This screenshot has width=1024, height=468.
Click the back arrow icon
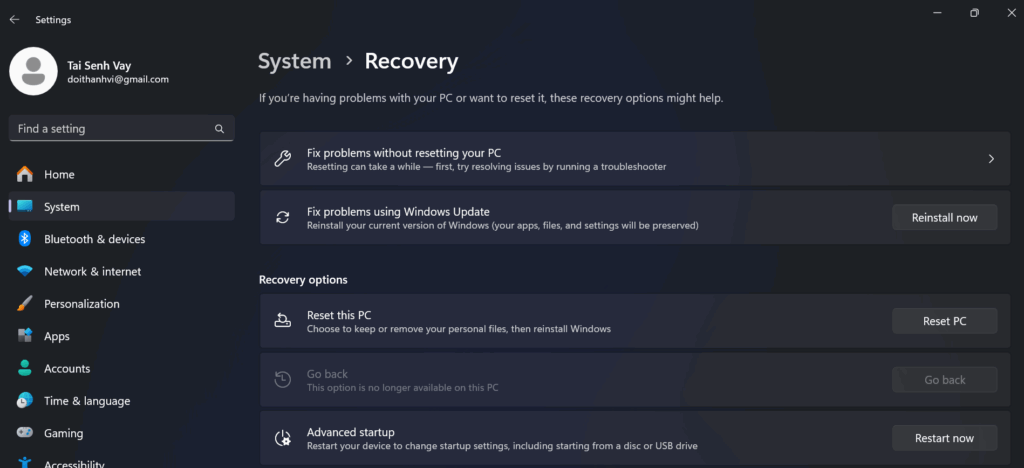(14, 20)
